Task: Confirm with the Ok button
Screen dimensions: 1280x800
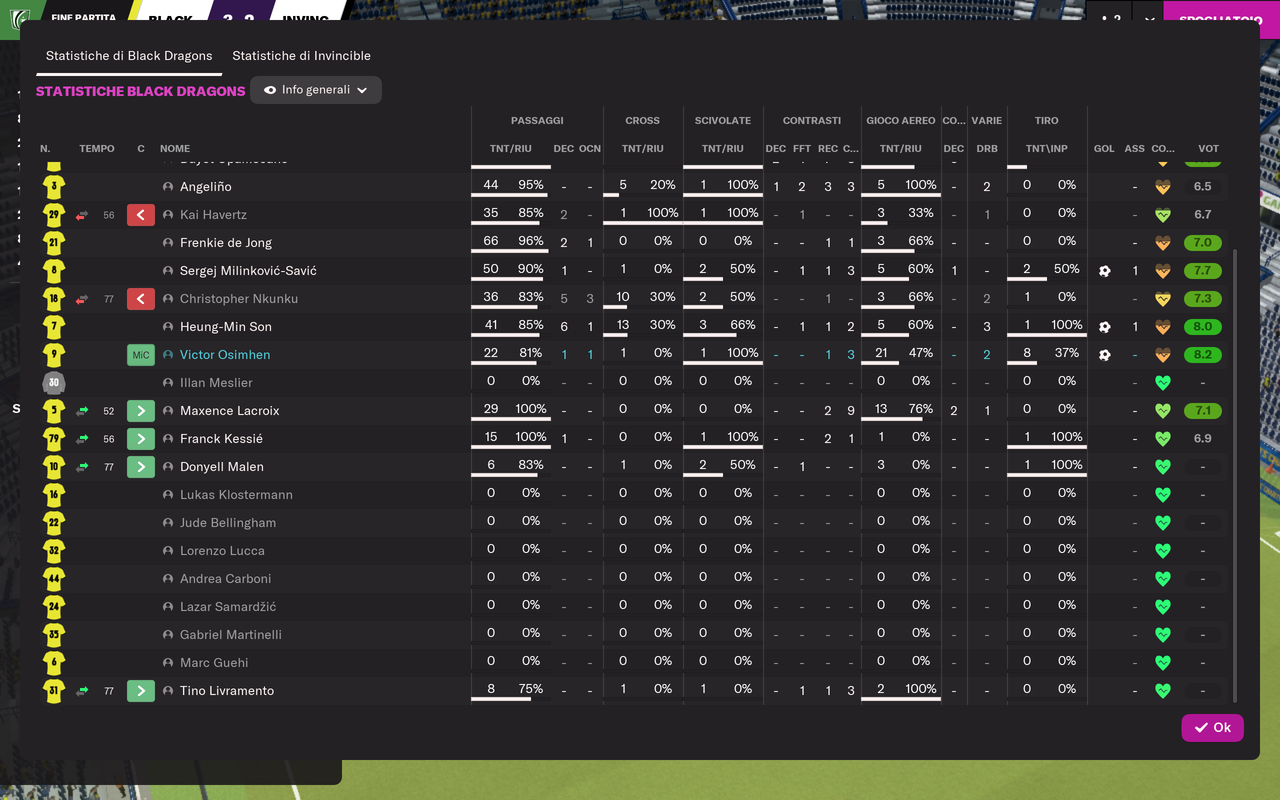Action: tap(1212, 727)
